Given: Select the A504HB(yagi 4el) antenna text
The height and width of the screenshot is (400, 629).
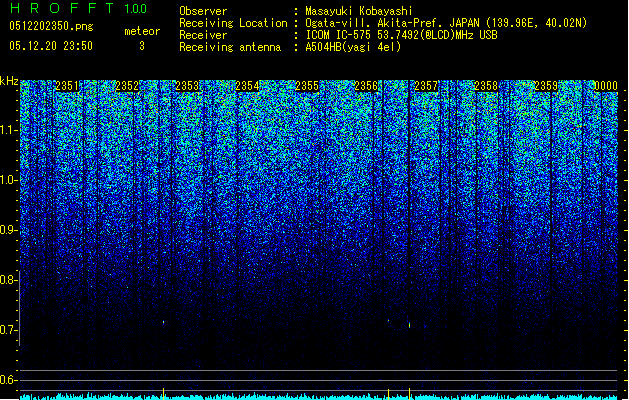Looking at the screenshot, I should pos(353,47).
